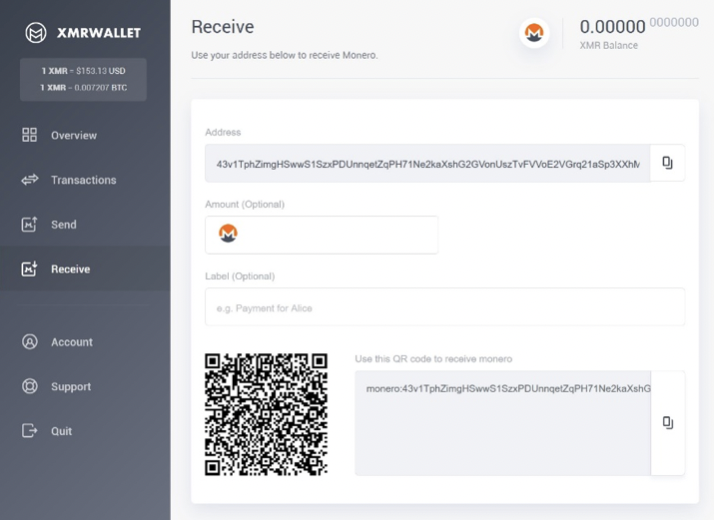
Task: Click the Address field label
Action: click(223, 133)
